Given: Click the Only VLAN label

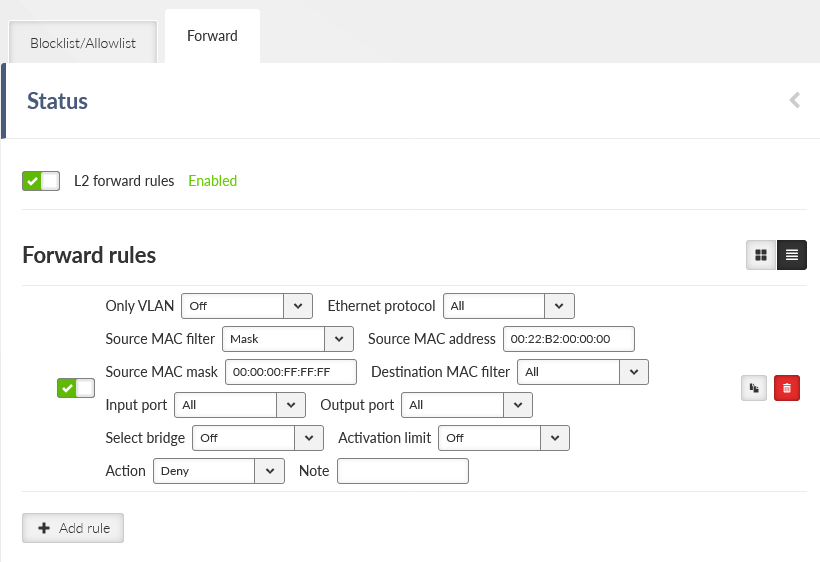Looking at the screenshot, I should 140,306.
